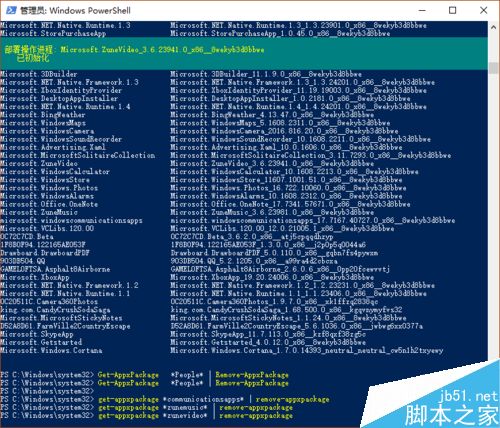This screenshot has width=500, height=428.
Task: Select "Microsoft.DesktopAppInstaller_1.0.2181.0" full package name
Action: [x=290, y=98]
